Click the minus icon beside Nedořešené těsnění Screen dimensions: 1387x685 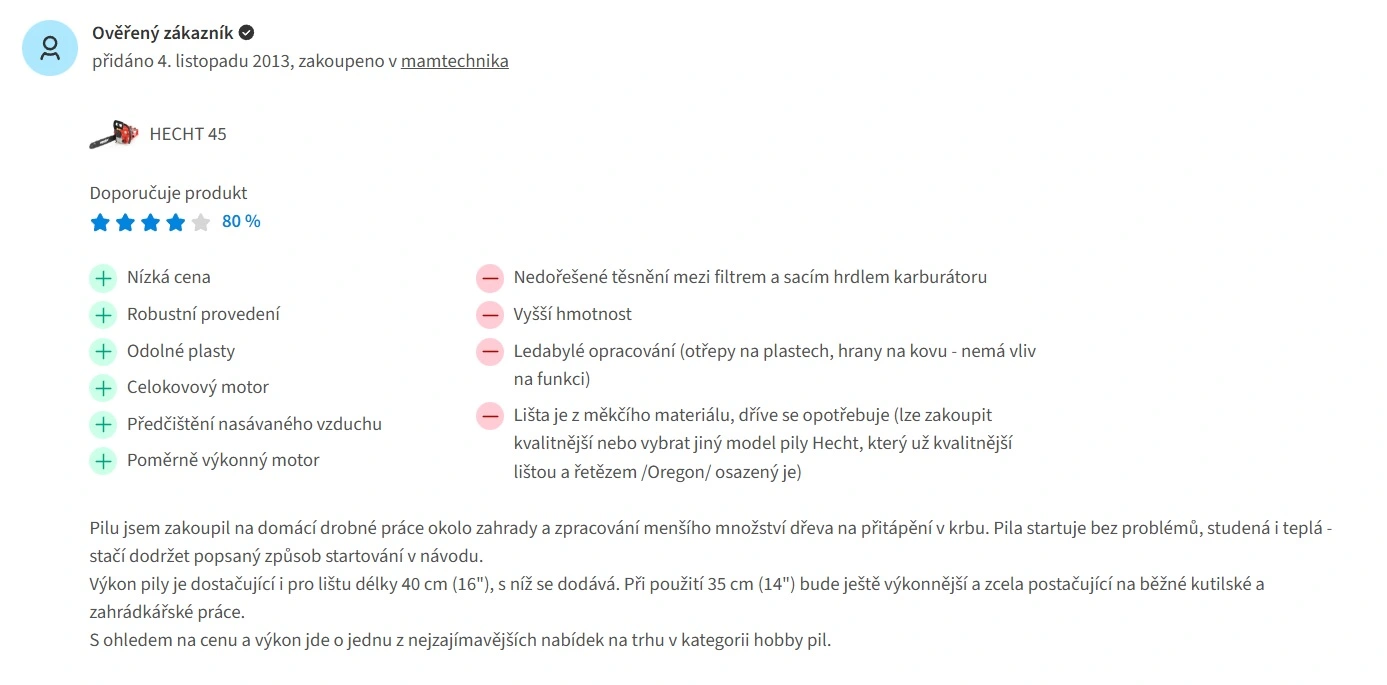click(490, 278)
